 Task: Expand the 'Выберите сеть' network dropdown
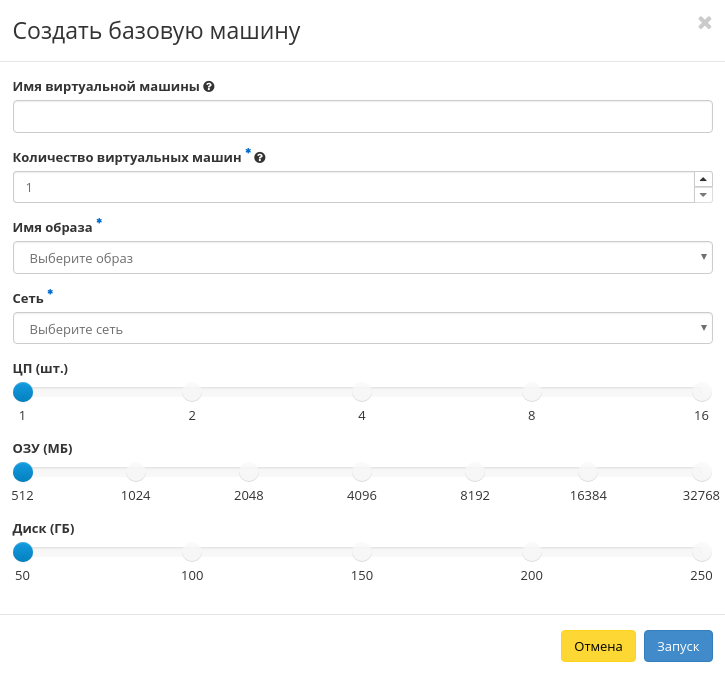(x=362, y=328)
